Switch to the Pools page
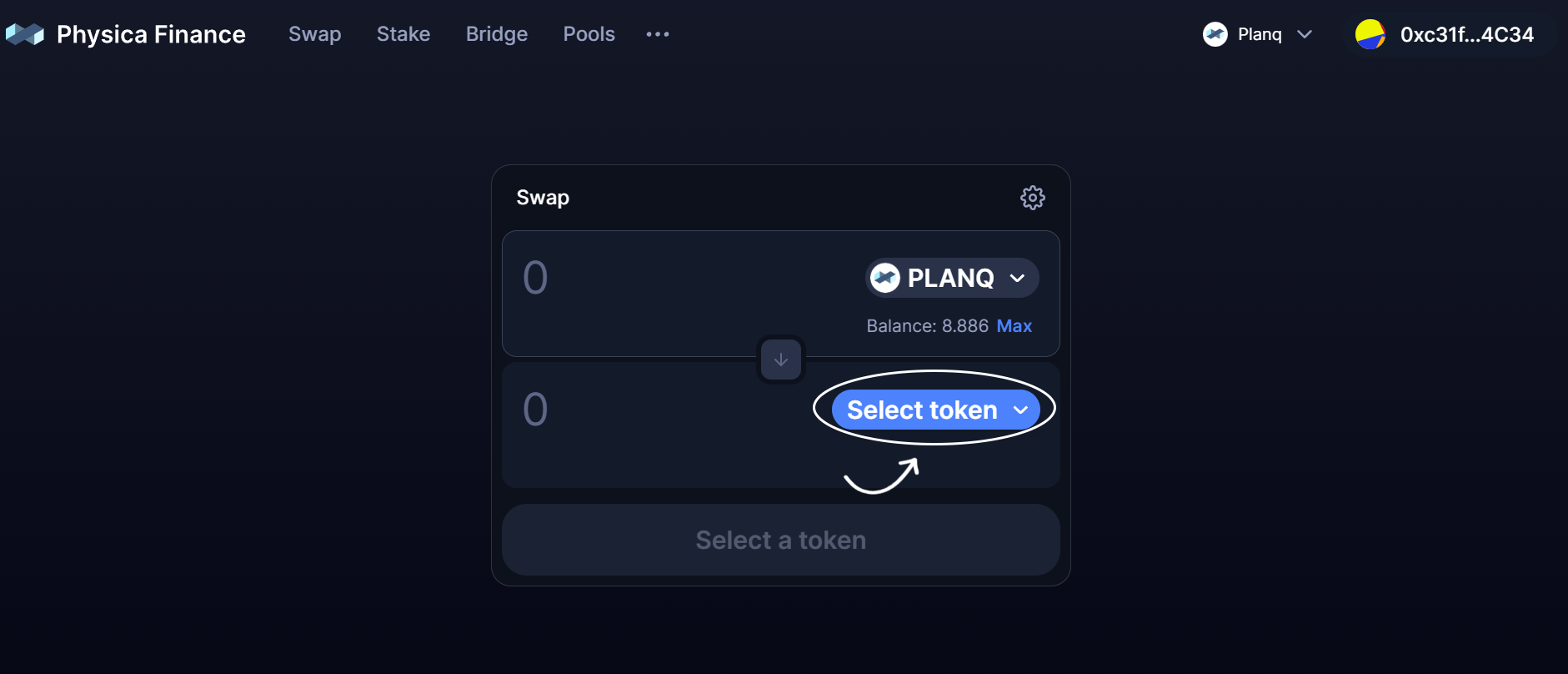 point(589,34)
